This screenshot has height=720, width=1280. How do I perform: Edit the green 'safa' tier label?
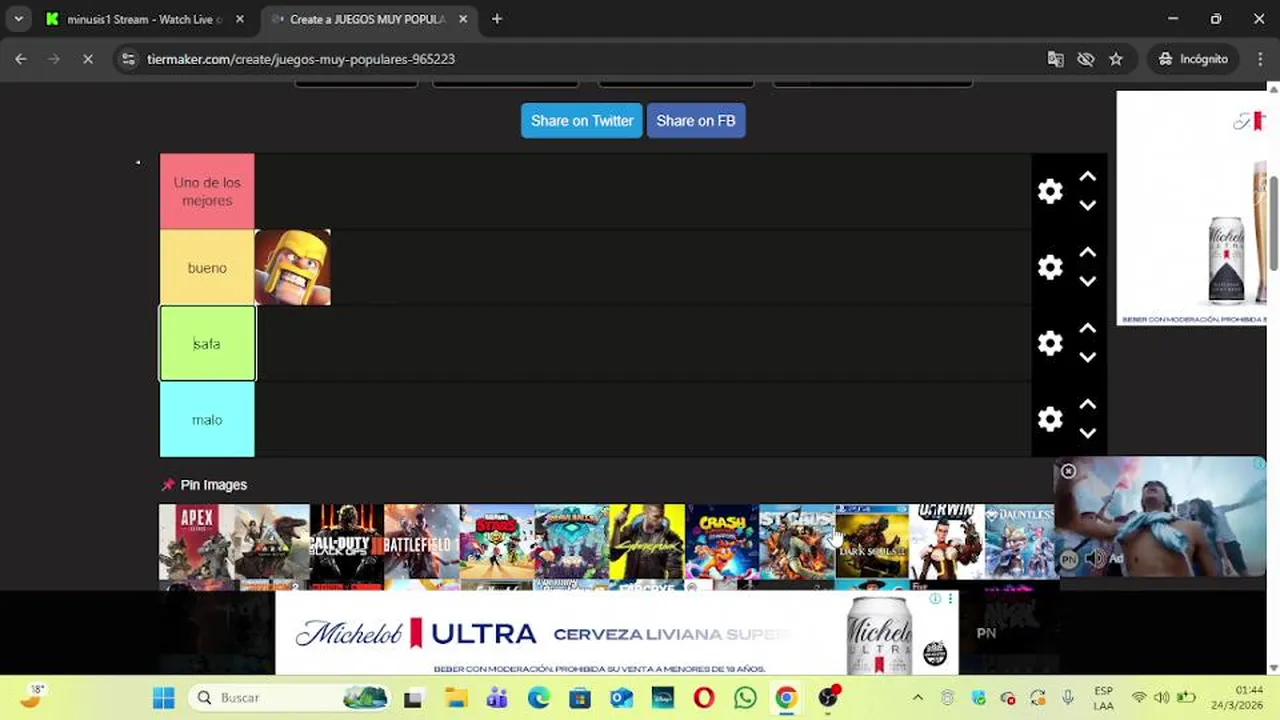[207, 343]
